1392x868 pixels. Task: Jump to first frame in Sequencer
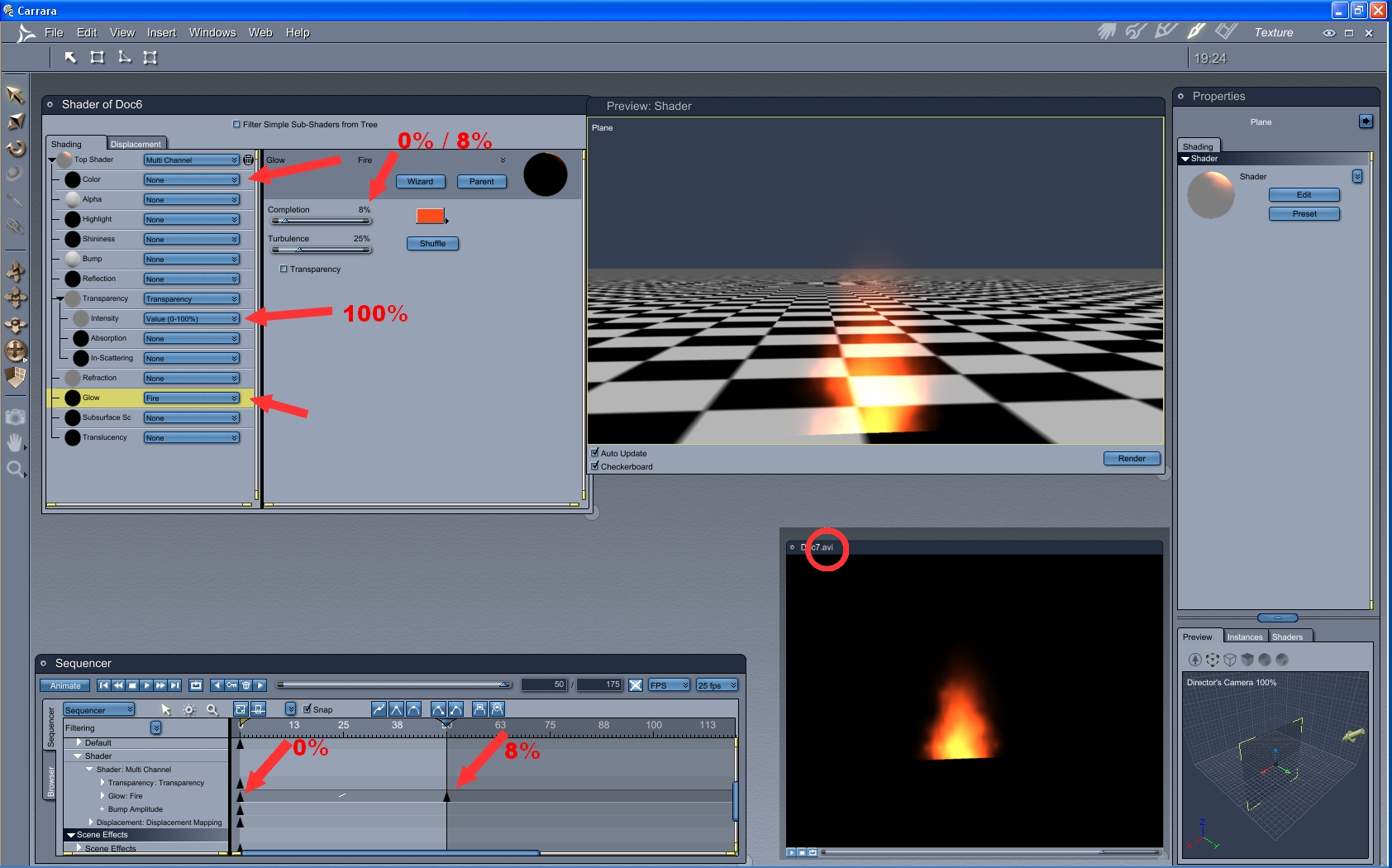click(103, 685)
